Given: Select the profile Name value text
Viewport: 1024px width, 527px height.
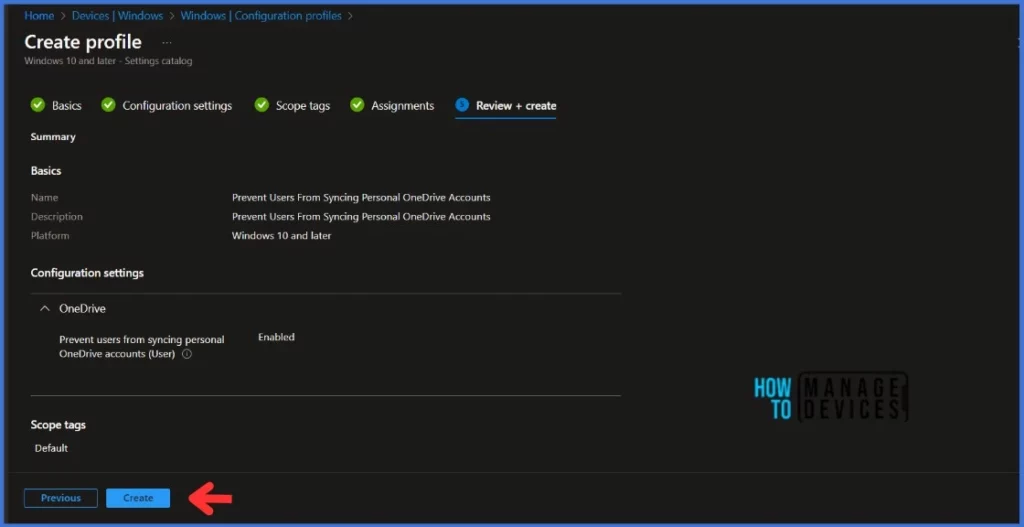Looking at the screenshot, I should point(361,197).
